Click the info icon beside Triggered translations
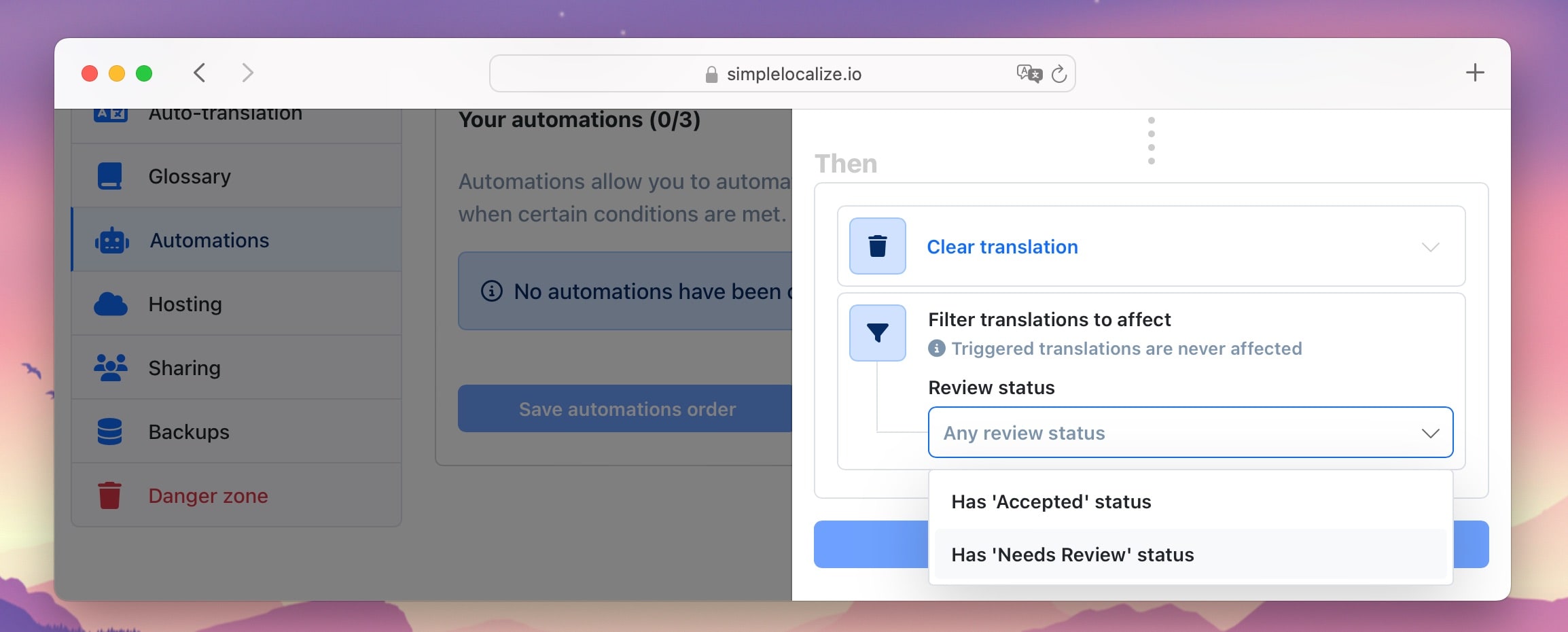 936,349
